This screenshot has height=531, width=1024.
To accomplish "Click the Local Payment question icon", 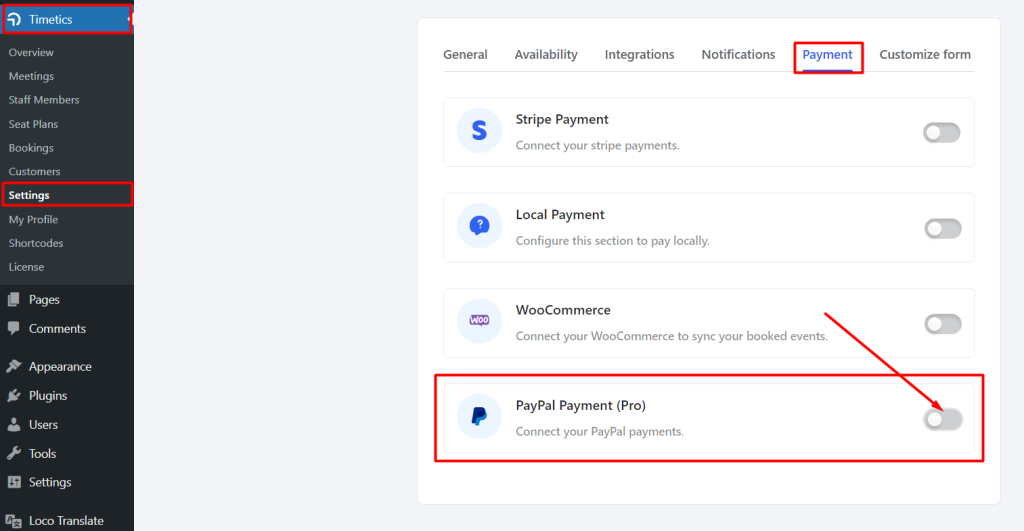I will pyautogui.click(x=479, y=226).
